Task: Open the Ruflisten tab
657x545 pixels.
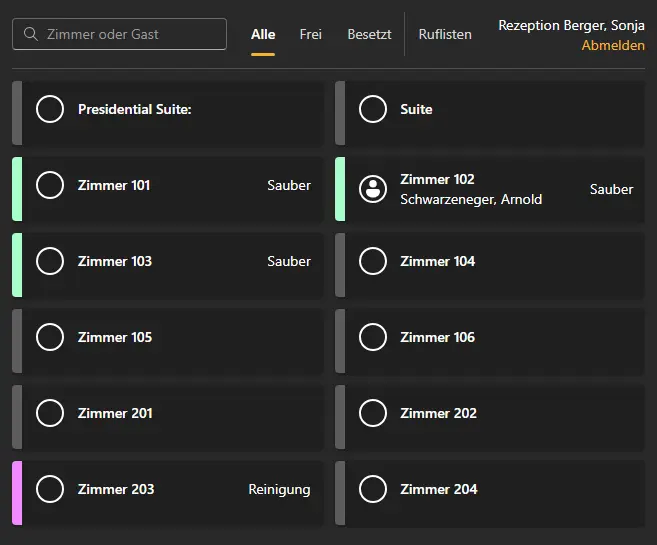Action: [x=445, y=34]
